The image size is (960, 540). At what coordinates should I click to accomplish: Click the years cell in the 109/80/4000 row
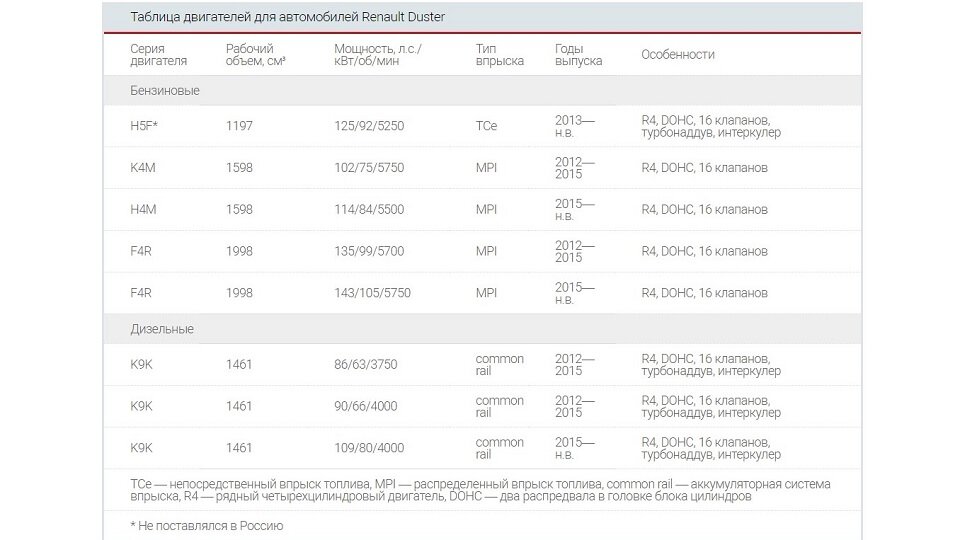575,448
